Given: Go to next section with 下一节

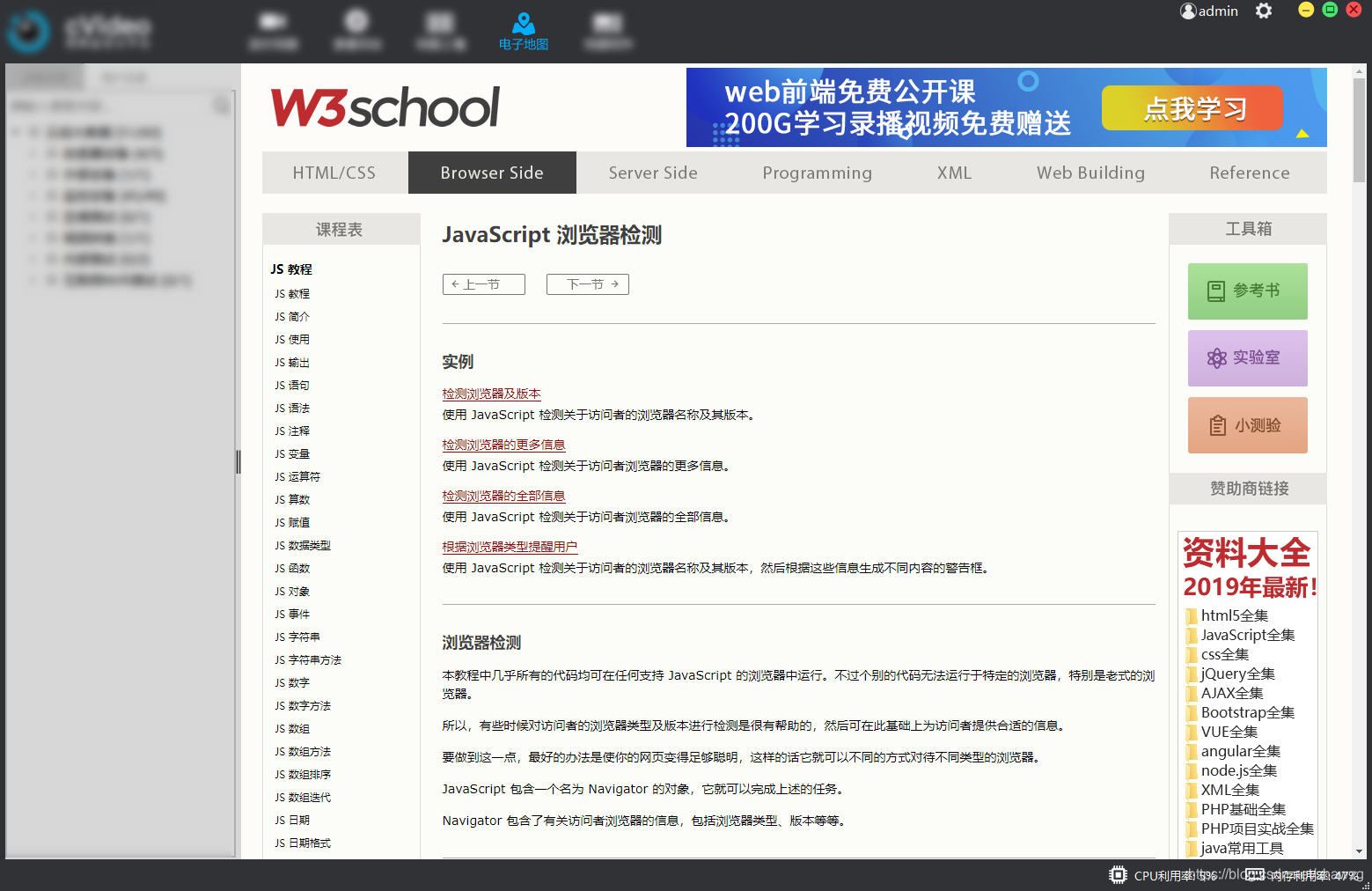Looking at the screenshot, I should (x=588, y=284).
